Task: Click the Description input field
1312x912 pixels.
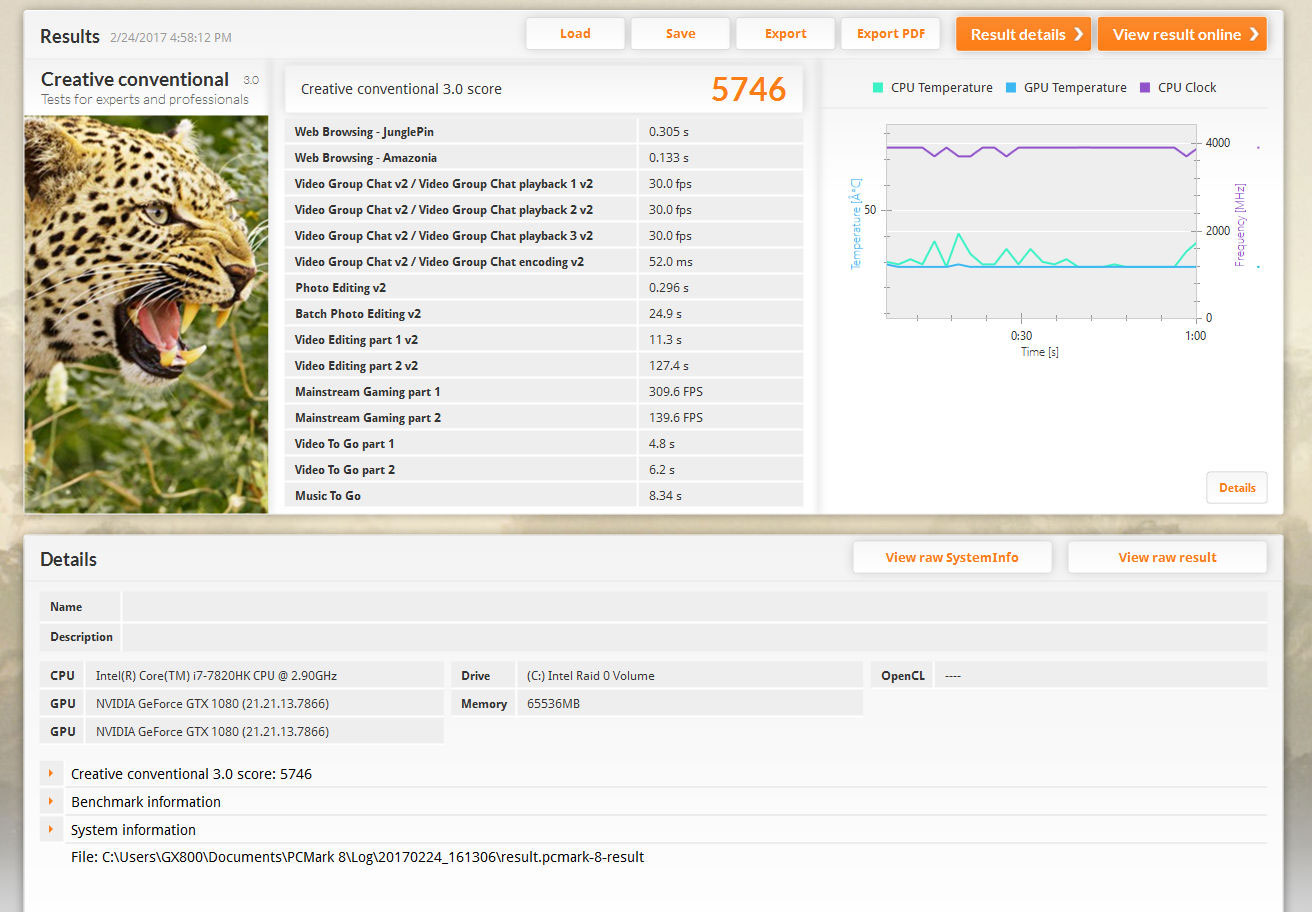Action: (x=693, y=637)
